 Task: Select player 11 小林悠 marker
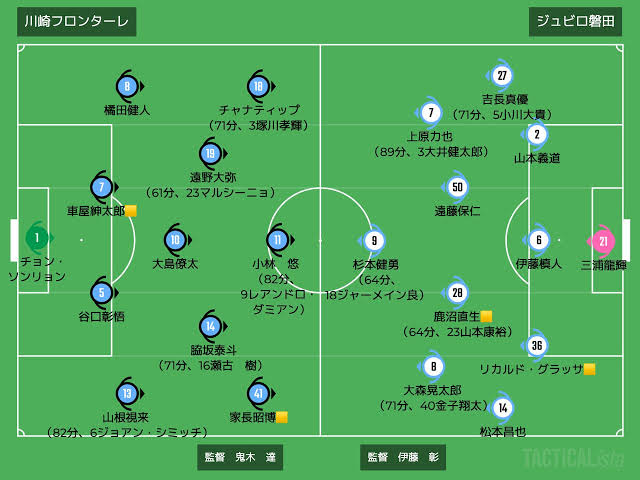click(278, 240)
